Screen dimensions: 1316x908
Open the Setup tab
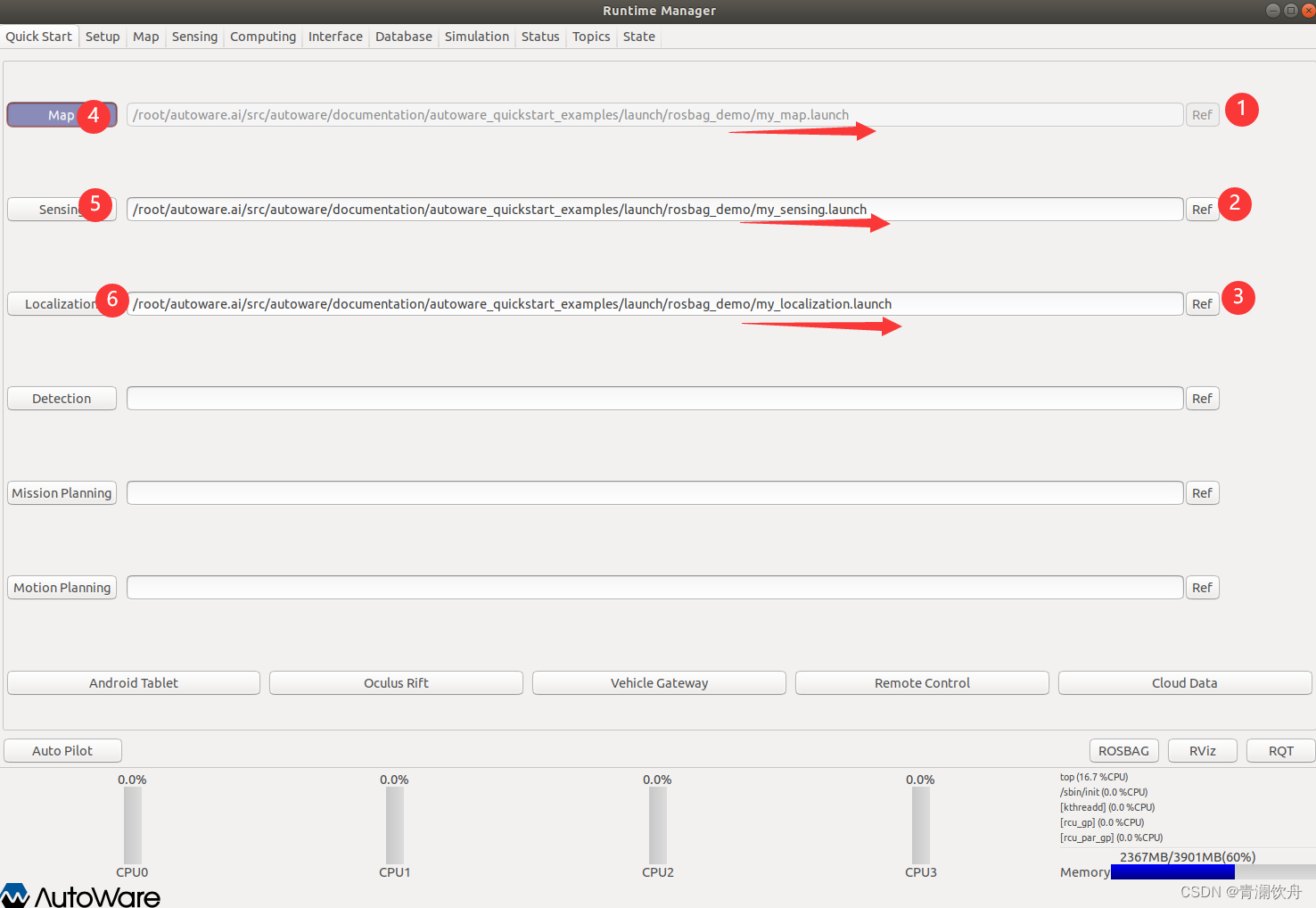[103, 37]
